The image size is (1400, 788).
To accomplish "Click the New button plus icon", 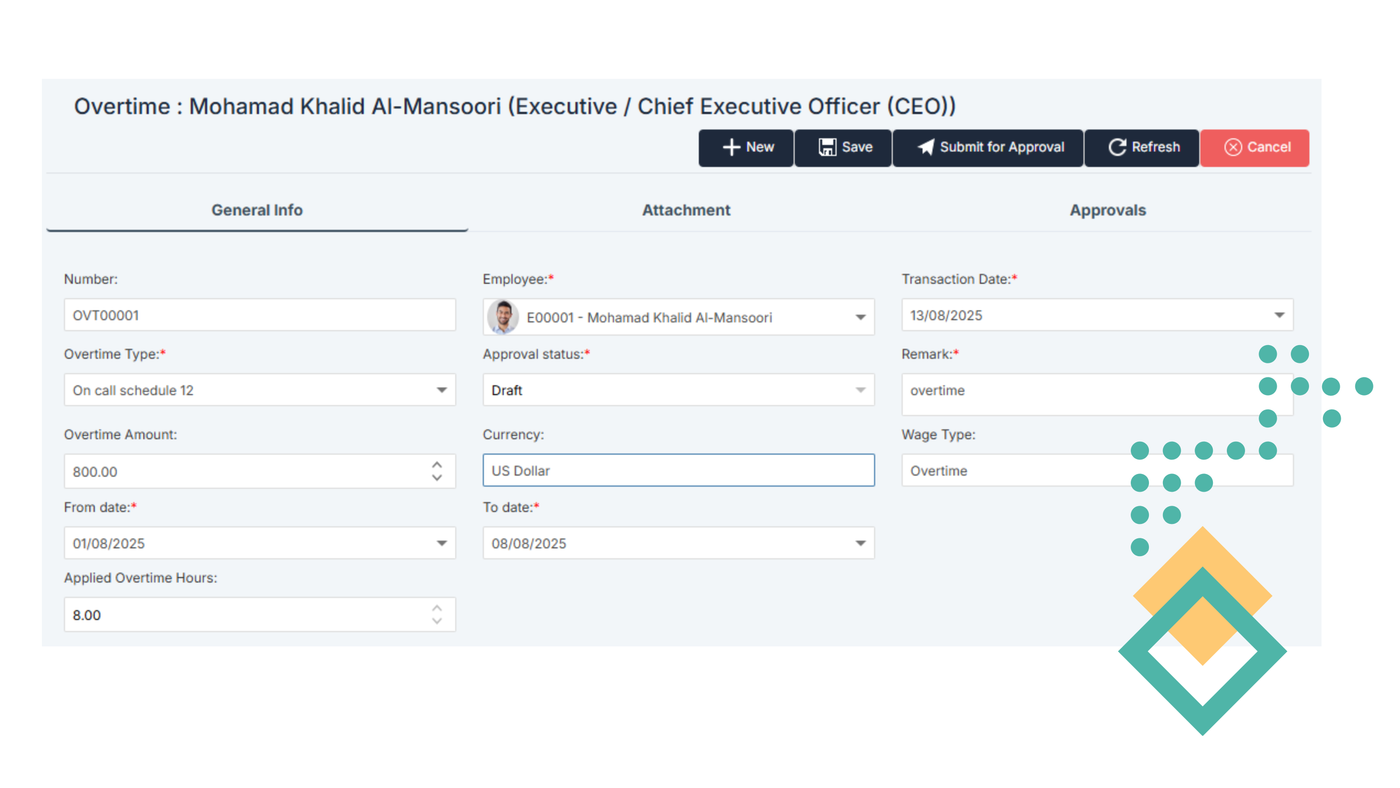I will 731,147.
